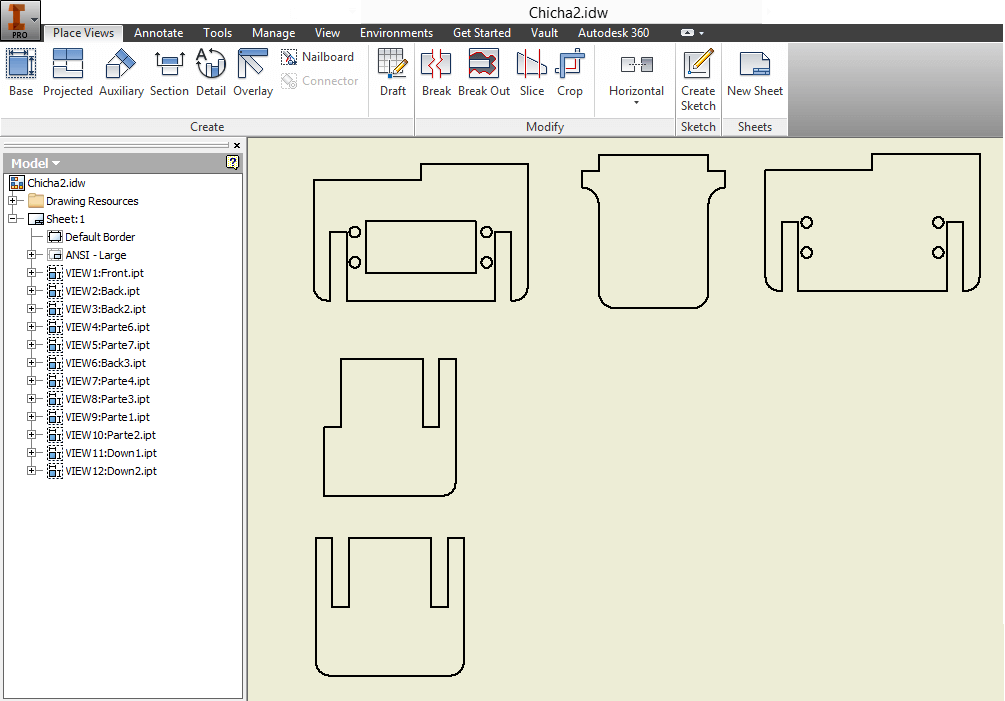1005x701 pixels.
Task: Open Create Sketch tool
Action: pos(698,80)
